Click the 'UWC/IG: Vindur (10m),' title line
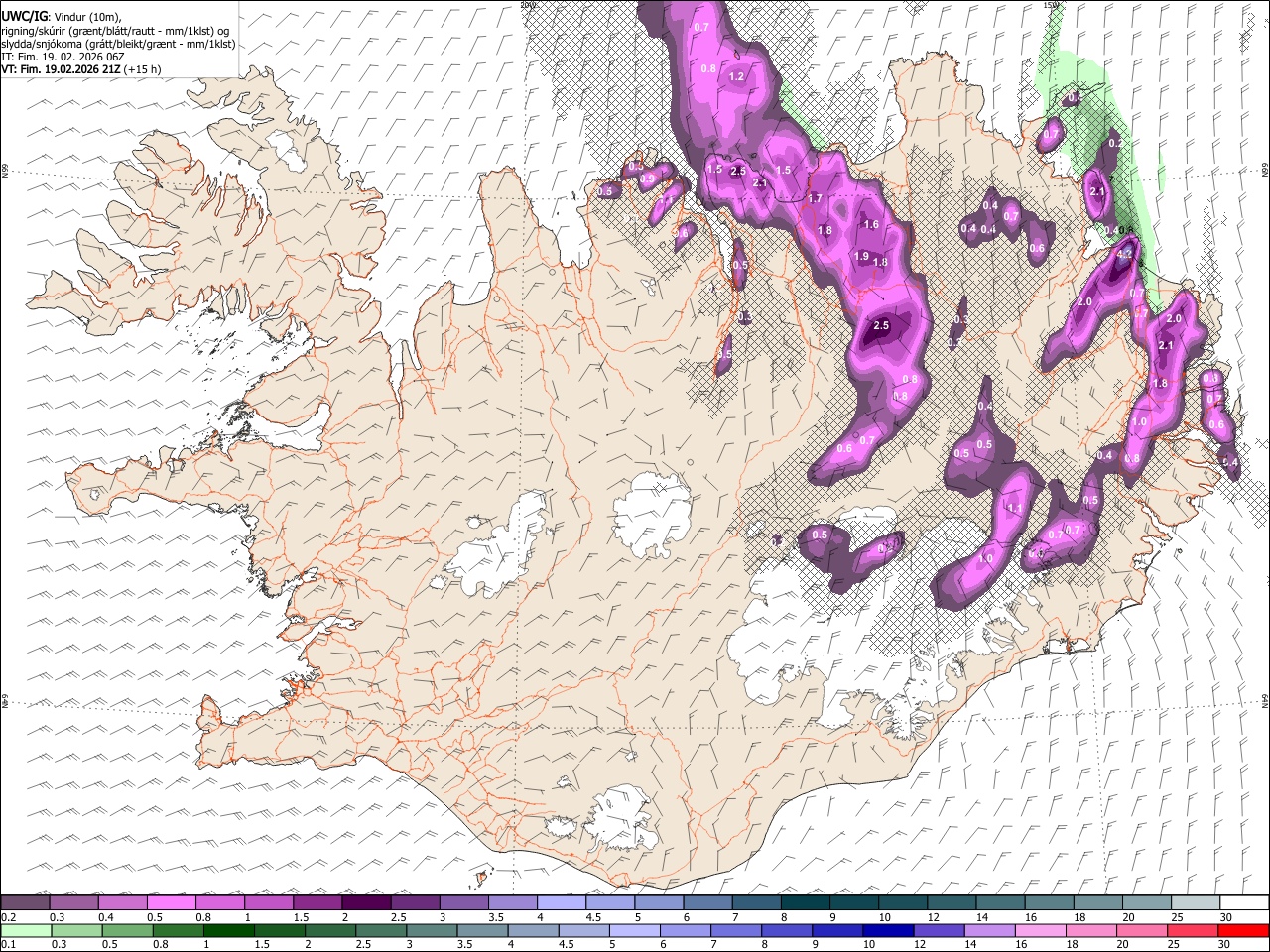1270x952 pixels. tap(61, 16)
